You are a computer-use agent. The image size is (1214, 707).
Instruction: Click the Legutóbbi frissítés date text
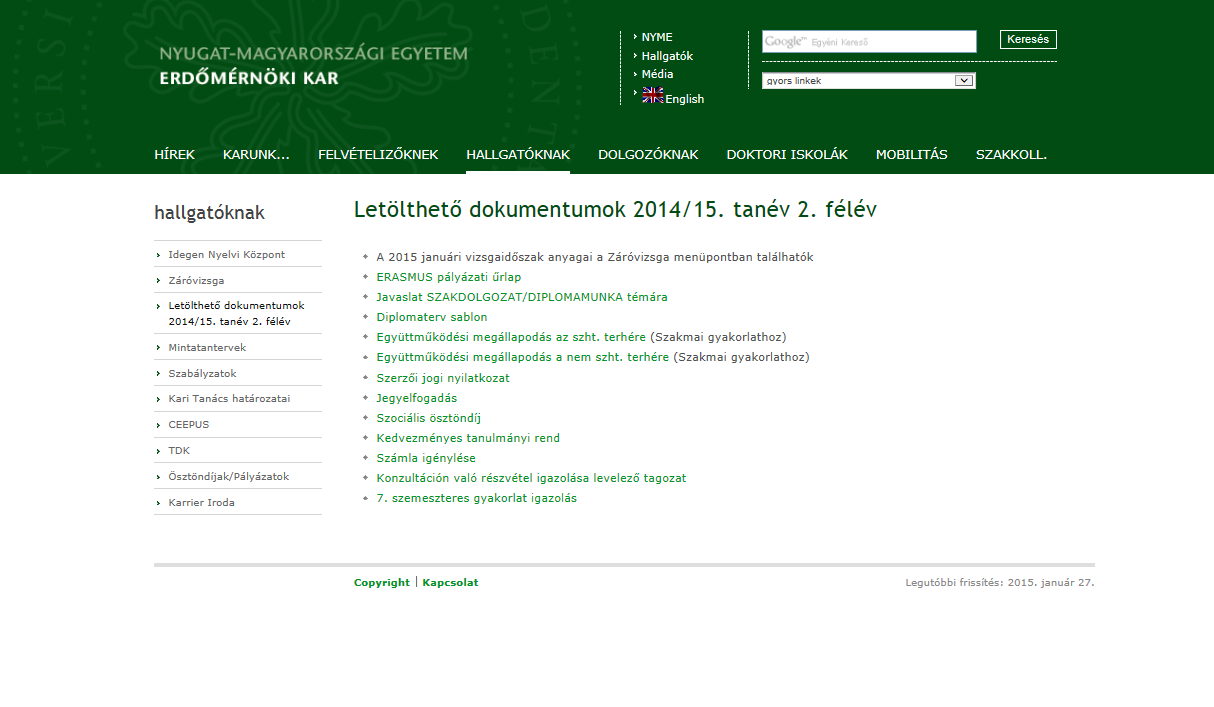pyautogui.click(x=1000, y=582)
